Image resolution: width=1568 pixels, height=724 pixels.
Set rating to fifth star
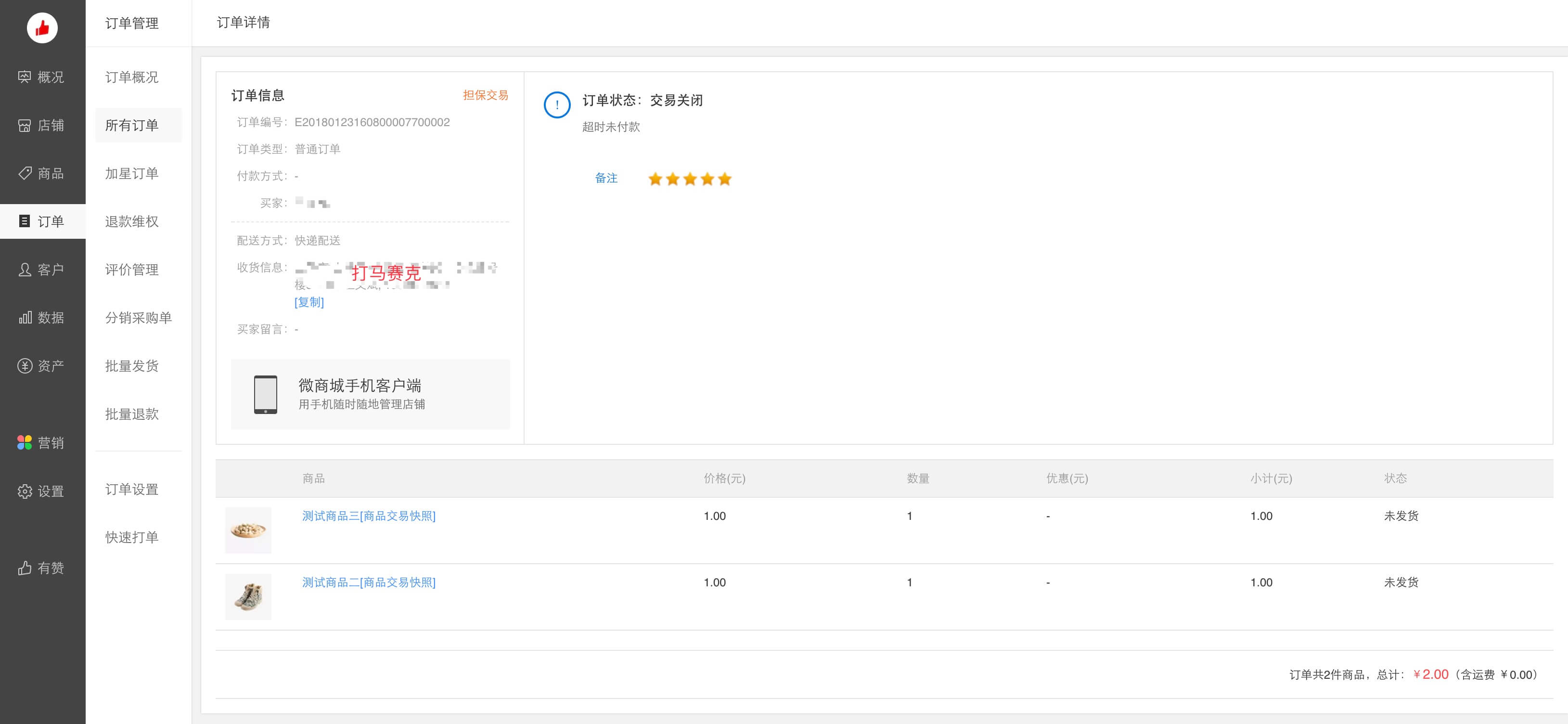point(724,179)
